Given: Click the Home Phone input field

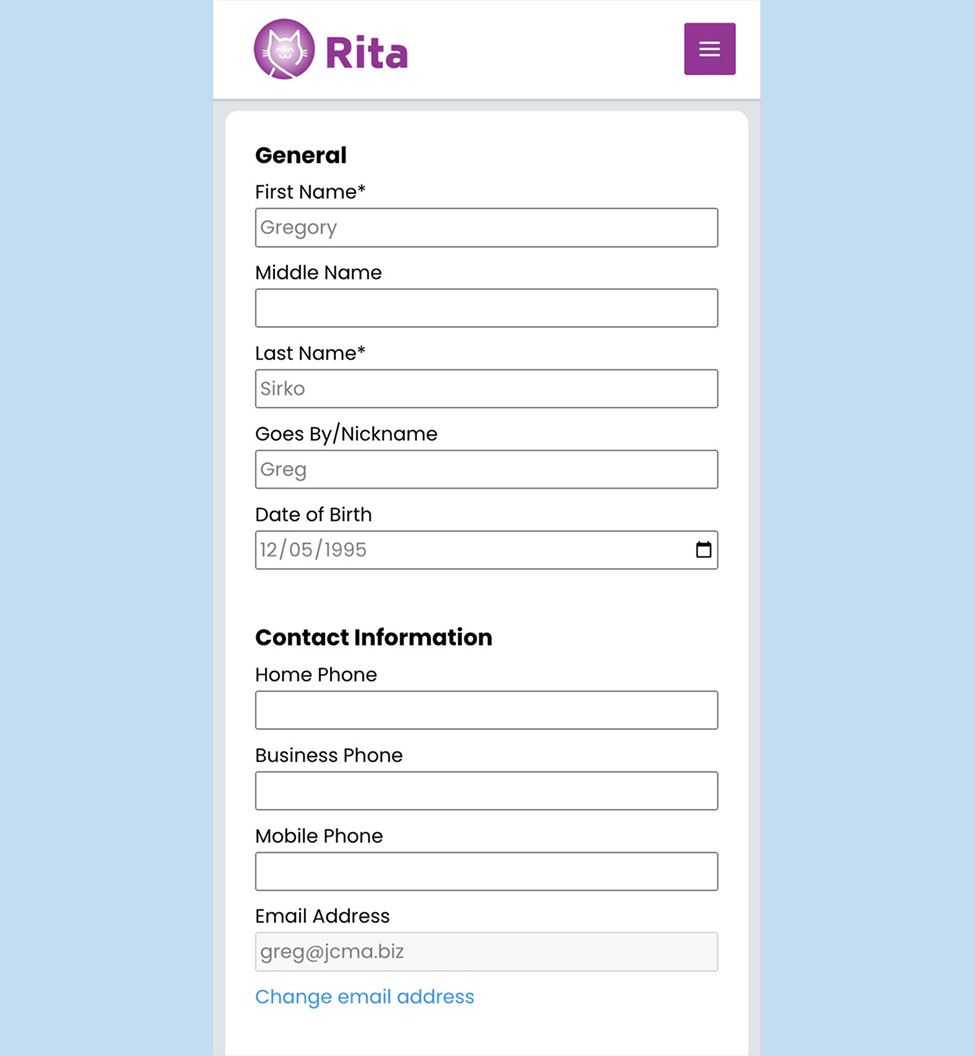Looking at the screenshot, I should [x=486, y=710].
